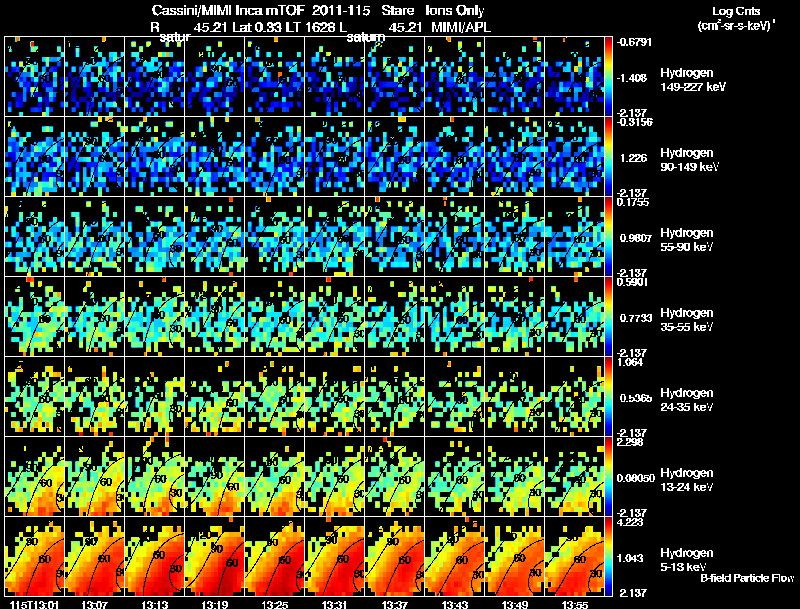Select the '13:37' time label
Viewport: 800px width, 609px height.
(394, 604)
